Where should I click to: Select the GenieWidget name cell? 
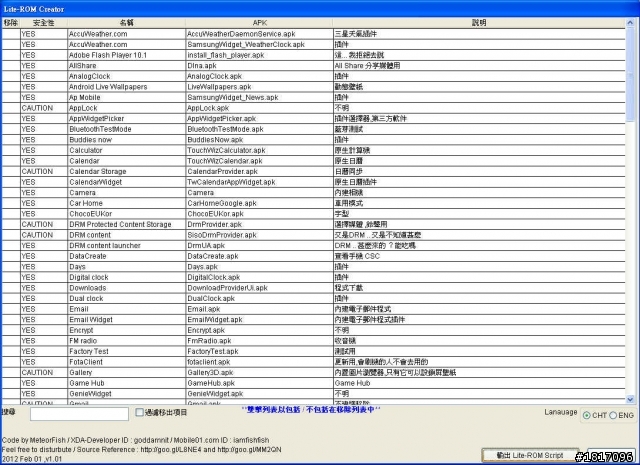(126, 394)
